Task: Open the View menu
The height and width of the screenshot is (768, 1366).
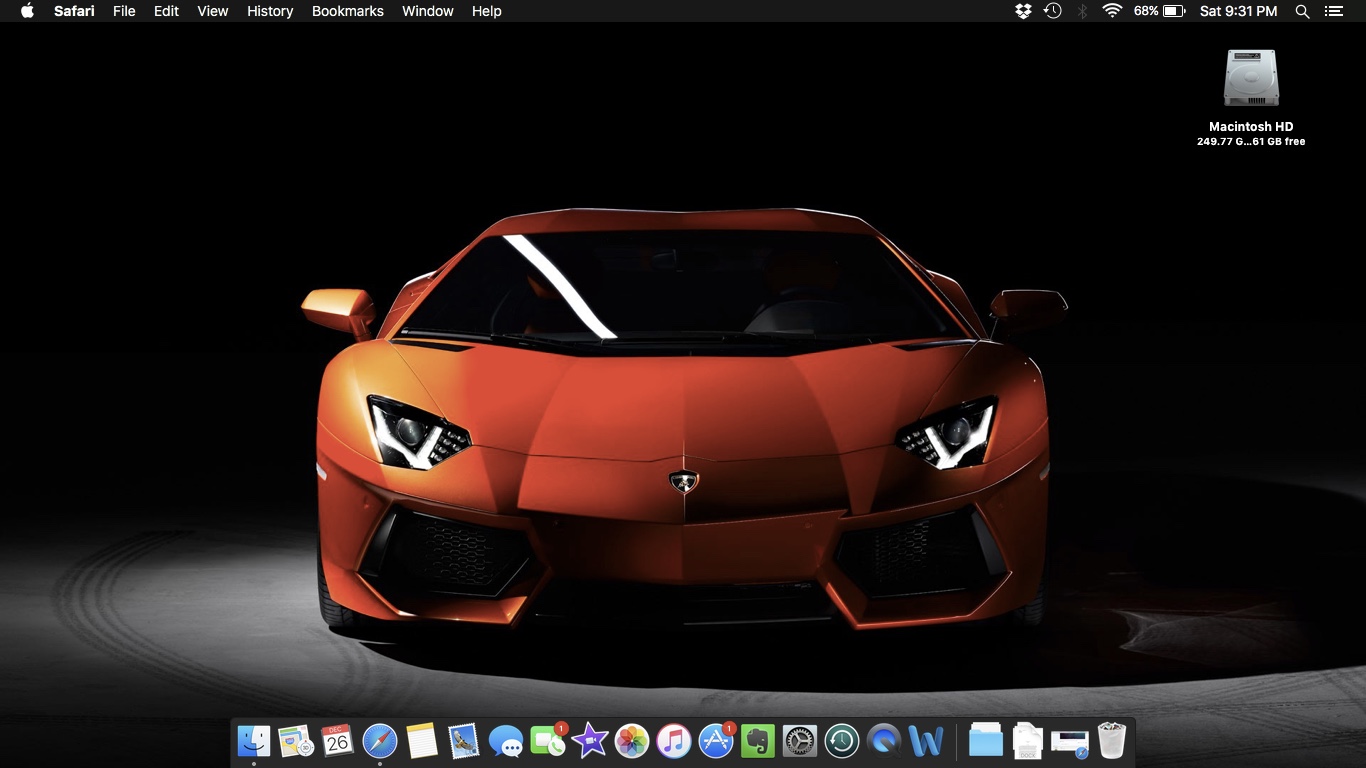Action: [x=213, y=11]
